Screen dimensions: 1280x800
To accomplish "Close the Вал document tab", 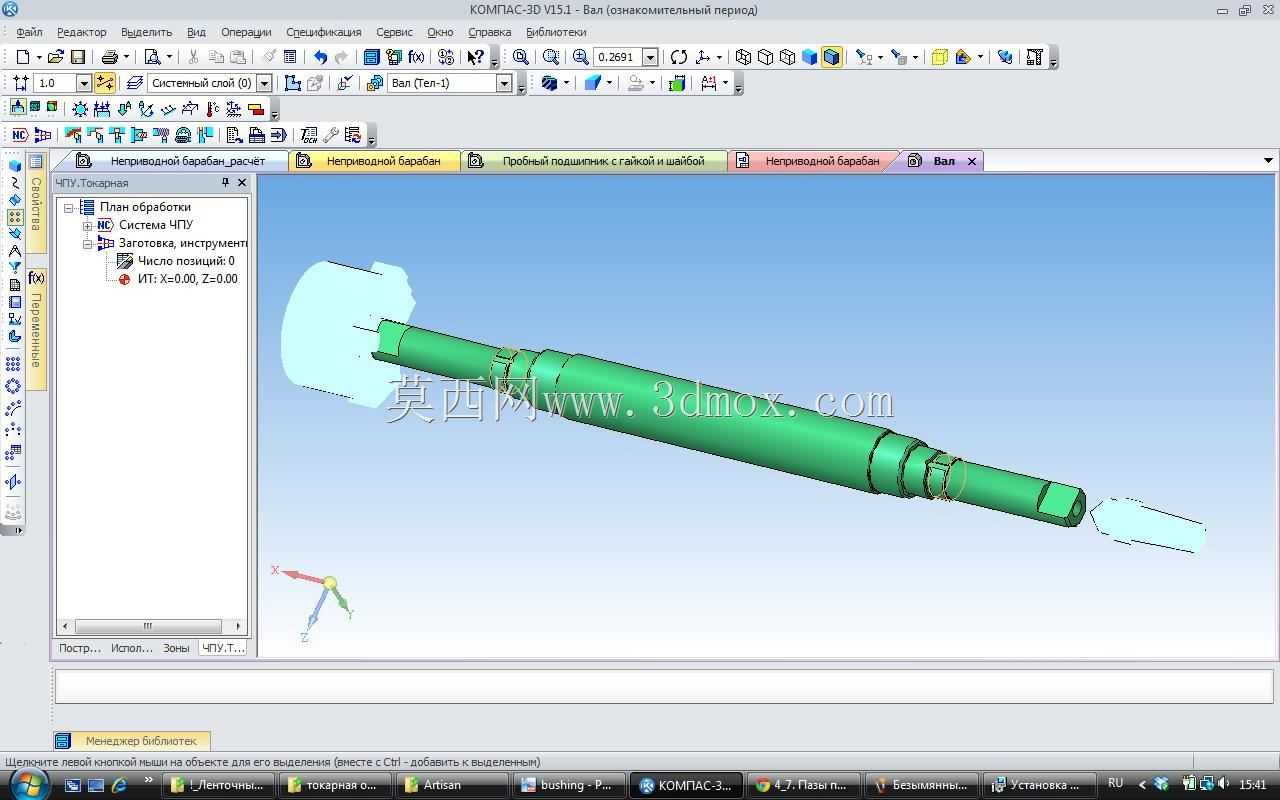I will pyautogui.click(x=971, y=161).
